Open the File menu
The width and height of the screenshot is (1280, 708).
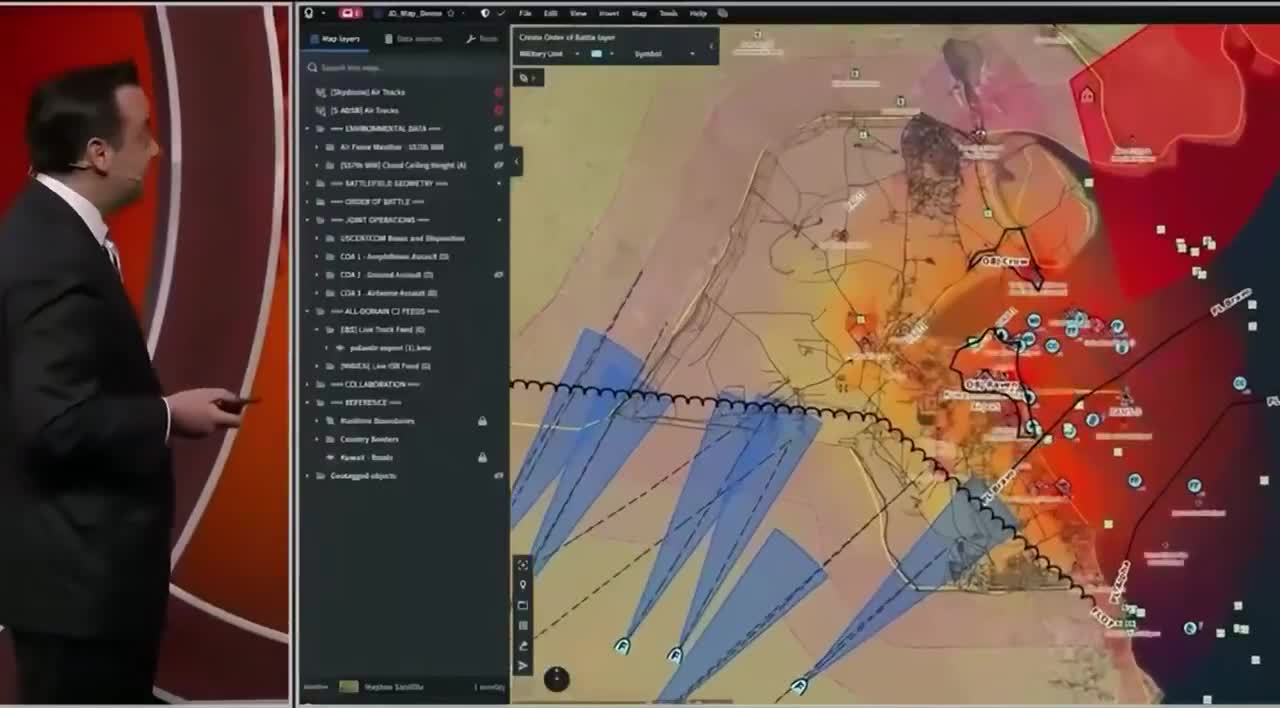[x=525, y=13]
